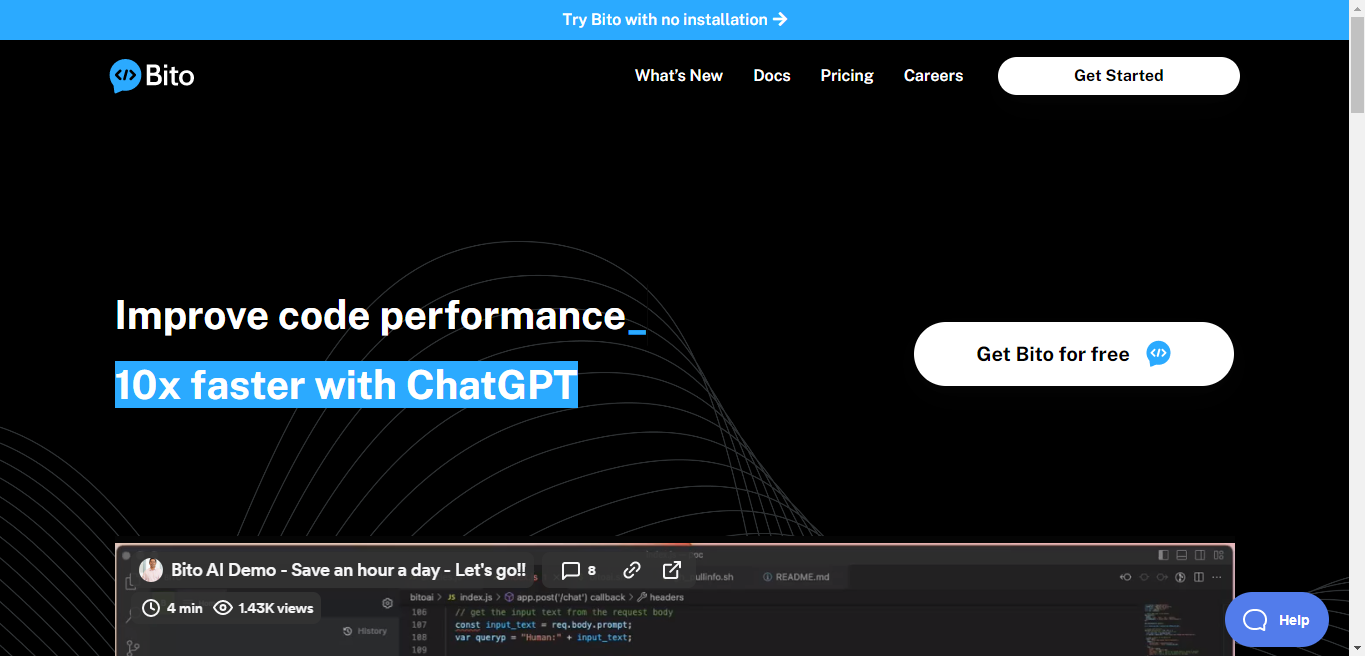Click the Bito icon inside free button
This screenshot has width=1365, height=656.
tap(1158, 354)
